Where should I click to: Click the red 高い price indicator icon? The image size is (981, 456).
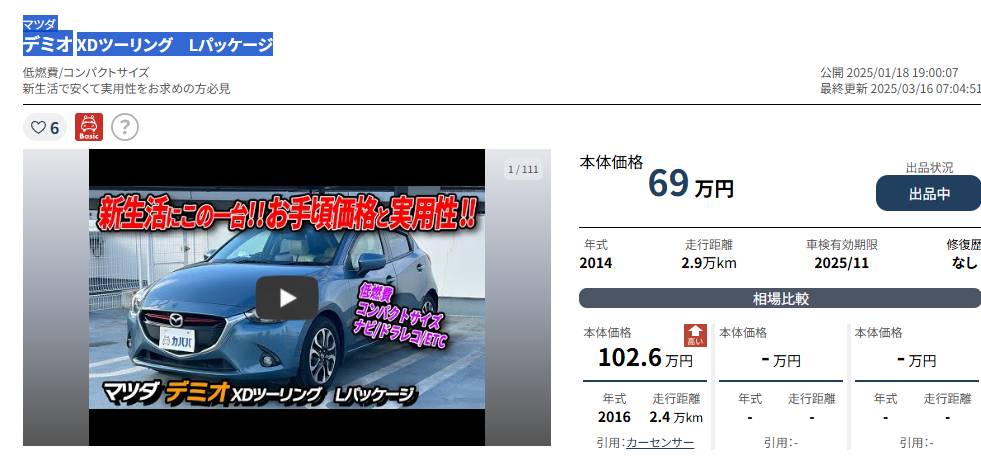coord(694,335)
